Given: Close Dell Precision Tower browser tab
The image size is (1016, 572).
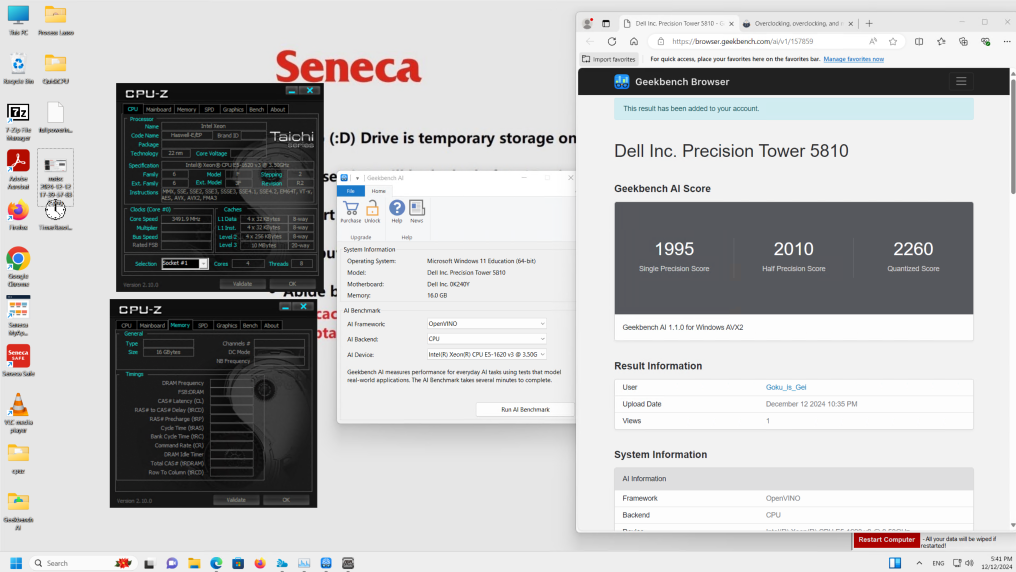Looking at the screenshot, I should [x=731, y=24].
